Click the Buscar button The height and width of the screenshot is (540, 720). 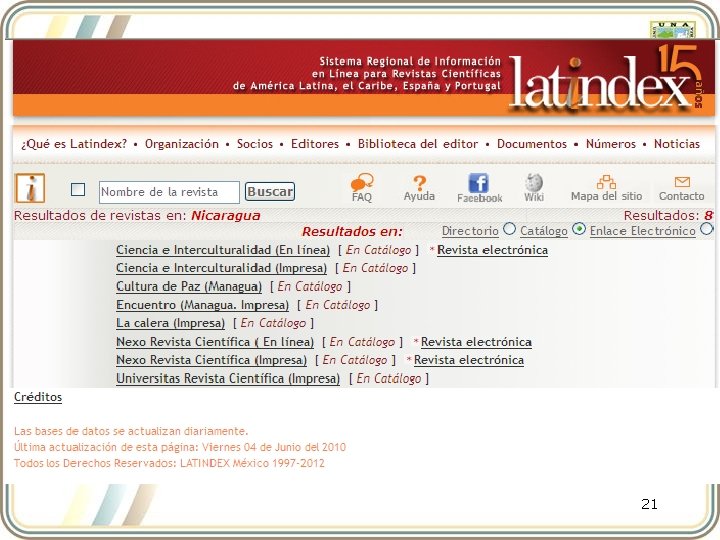click(270, 191)
